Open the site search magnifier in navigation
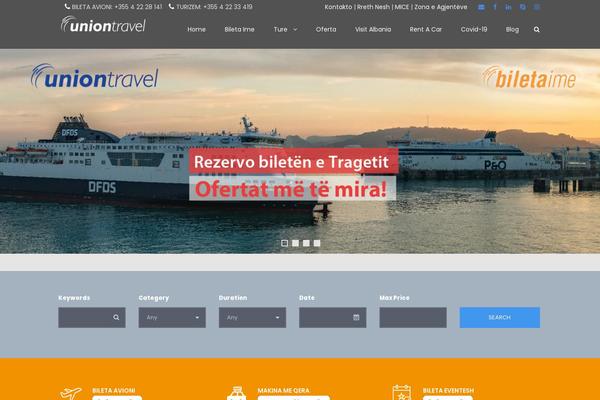Screen dimensions: 600x400 coord(536,29)
